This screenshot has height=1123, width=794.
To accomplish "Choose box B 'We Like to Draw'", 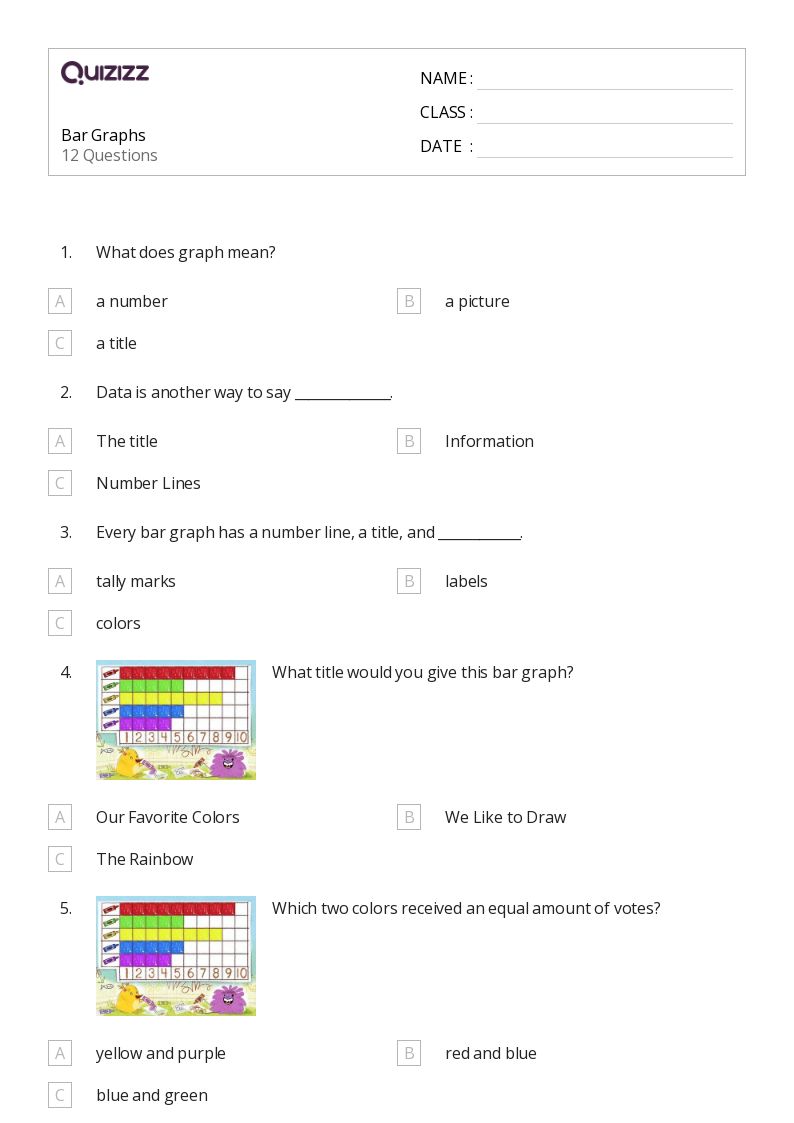I will point(409,817).
